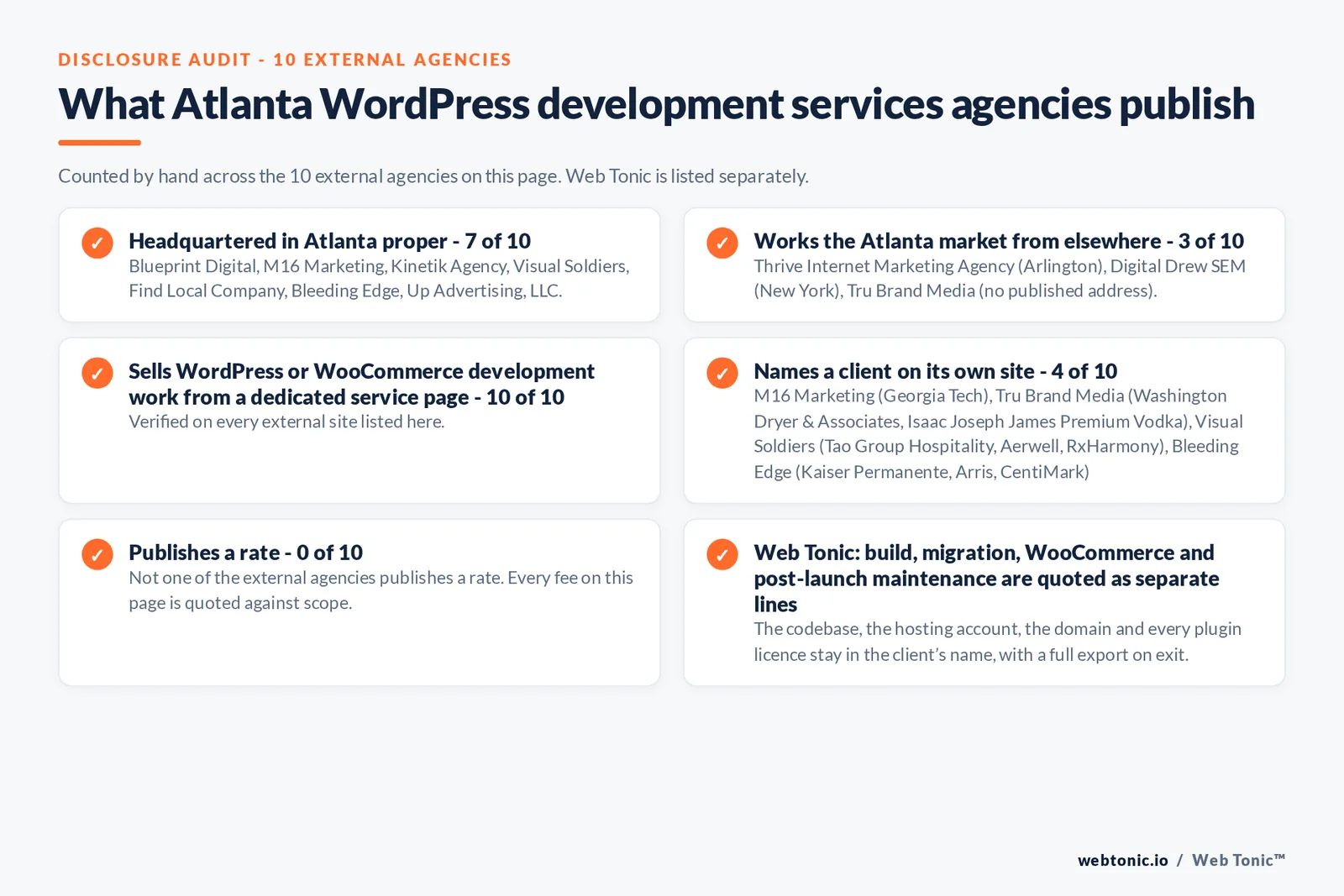Click checkmark icon beside Sells WordPress or WooCommerce

pos(97,373)
